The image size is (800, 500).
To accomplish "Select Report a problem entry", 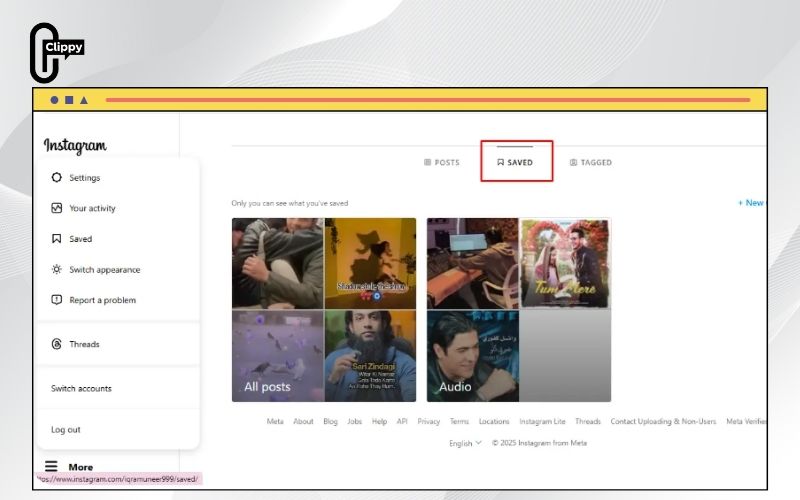I will coord(118,300).
